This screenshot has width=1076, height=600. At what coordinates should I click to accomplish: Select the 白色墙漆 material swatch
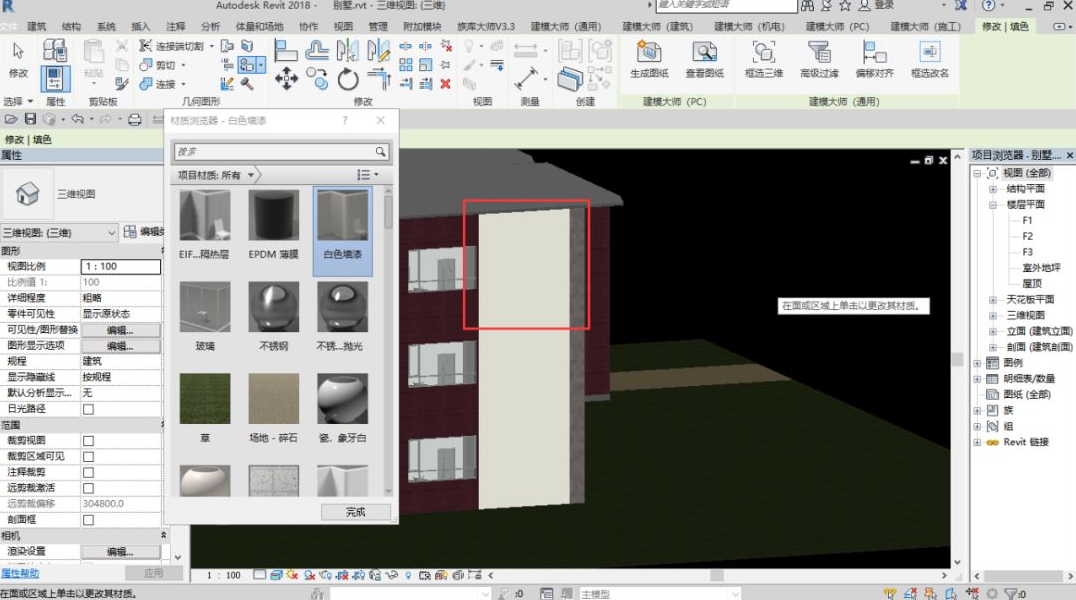point(342,231)
